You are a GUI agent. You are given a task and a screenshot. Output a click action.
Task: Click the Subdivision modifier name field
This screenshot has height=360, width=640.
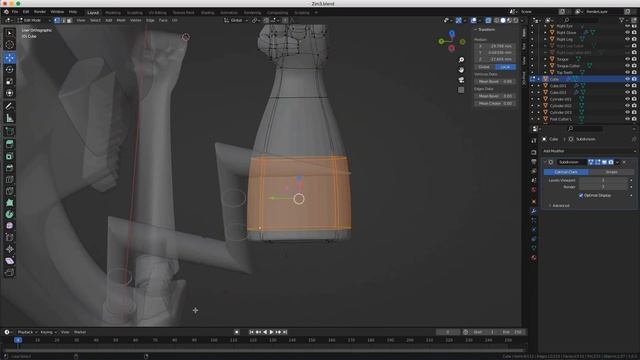[571, 162]
